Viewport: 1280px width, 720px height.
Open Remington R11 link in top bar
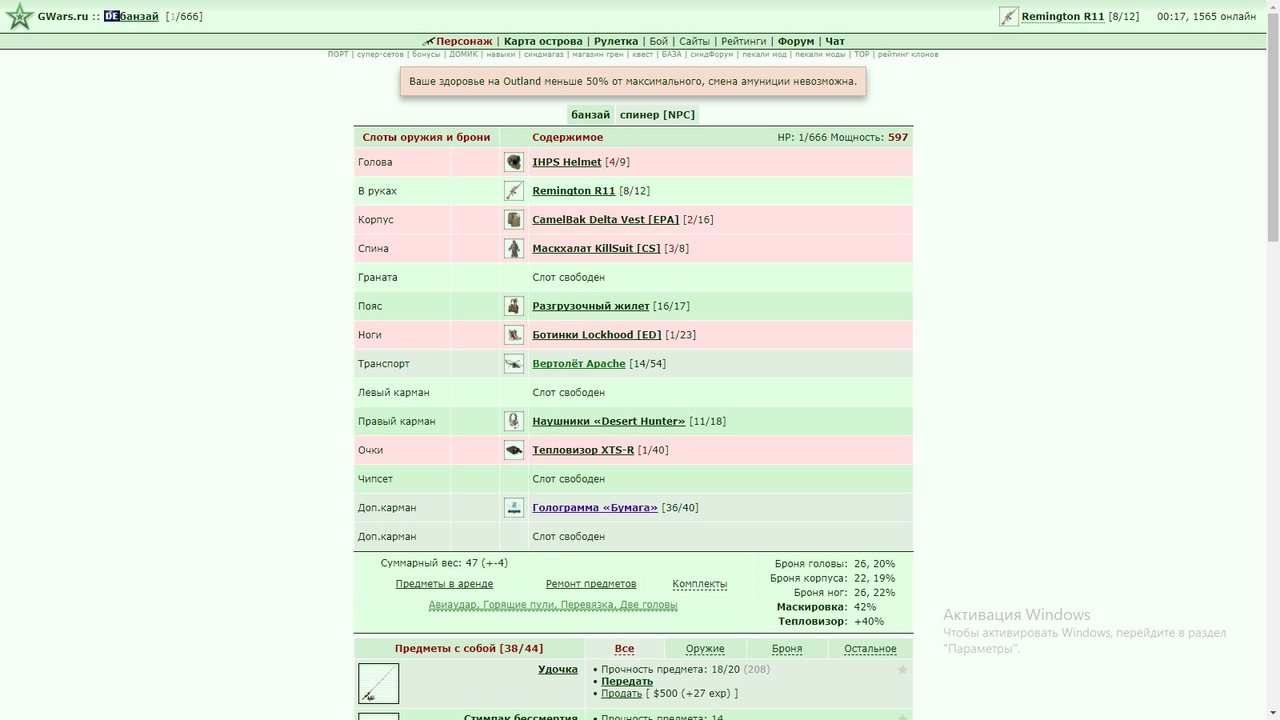coord(1063,17)
